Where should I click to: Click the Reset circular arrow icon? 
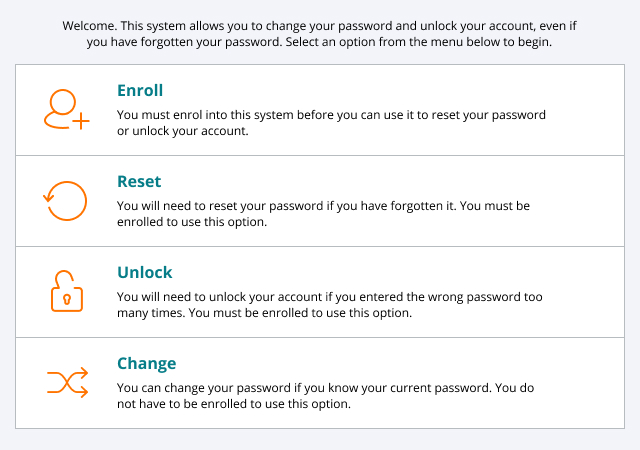pyautogui.click(x=65, y=201)
